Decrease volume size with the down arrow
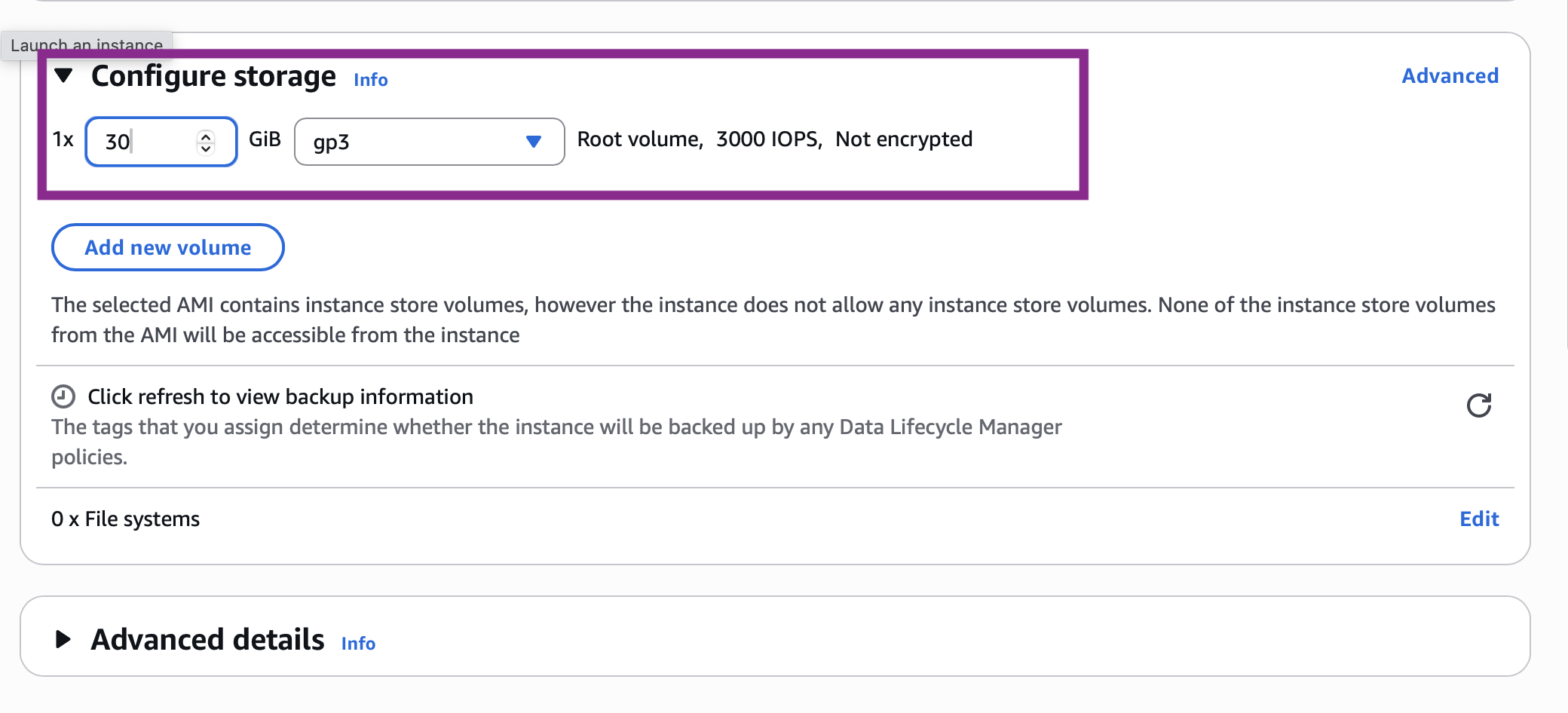The width and height of the screenshot is (1568, 713). click(x=206, y=148)
